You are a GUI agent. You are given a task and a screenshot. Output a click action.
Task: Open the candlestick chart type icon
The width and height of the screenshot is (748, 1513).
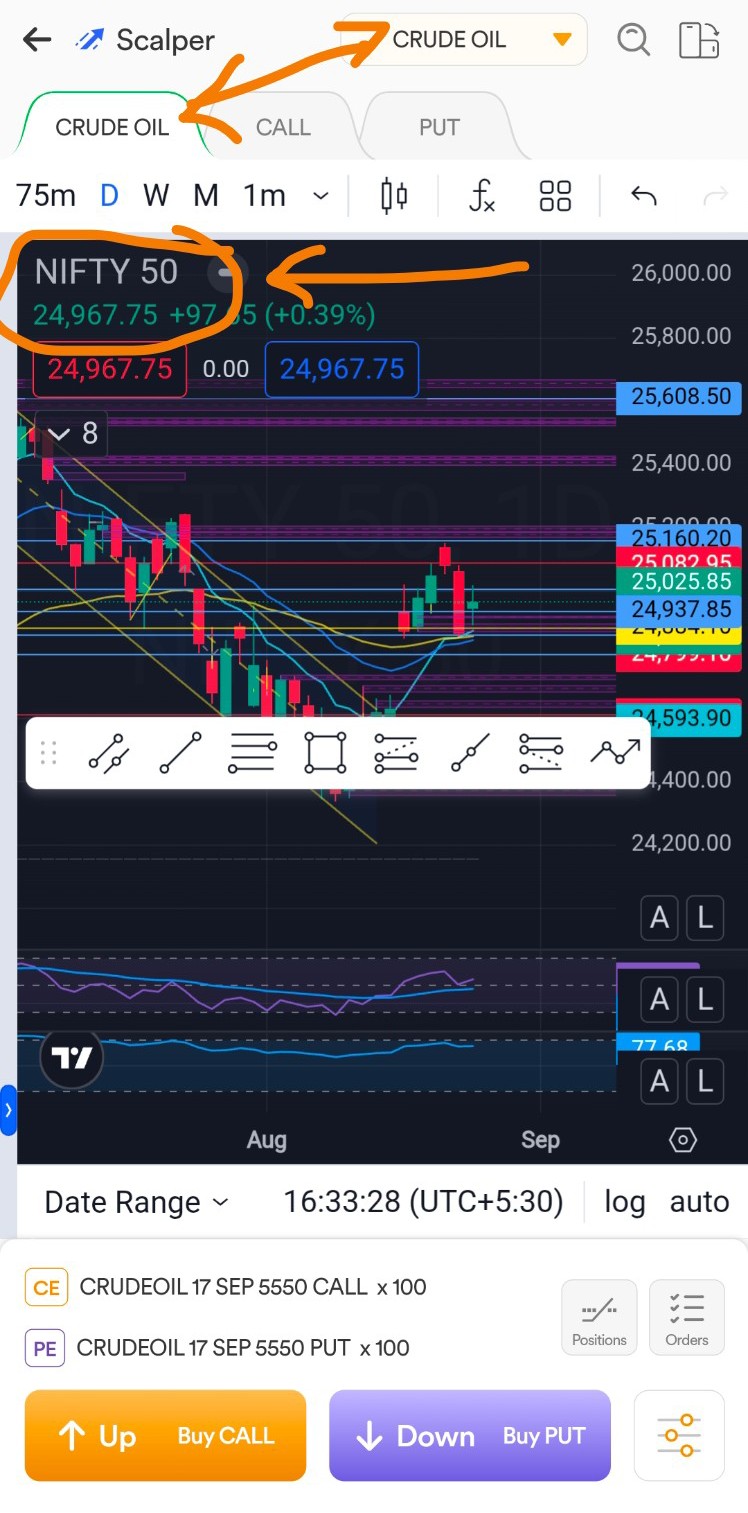394,196
